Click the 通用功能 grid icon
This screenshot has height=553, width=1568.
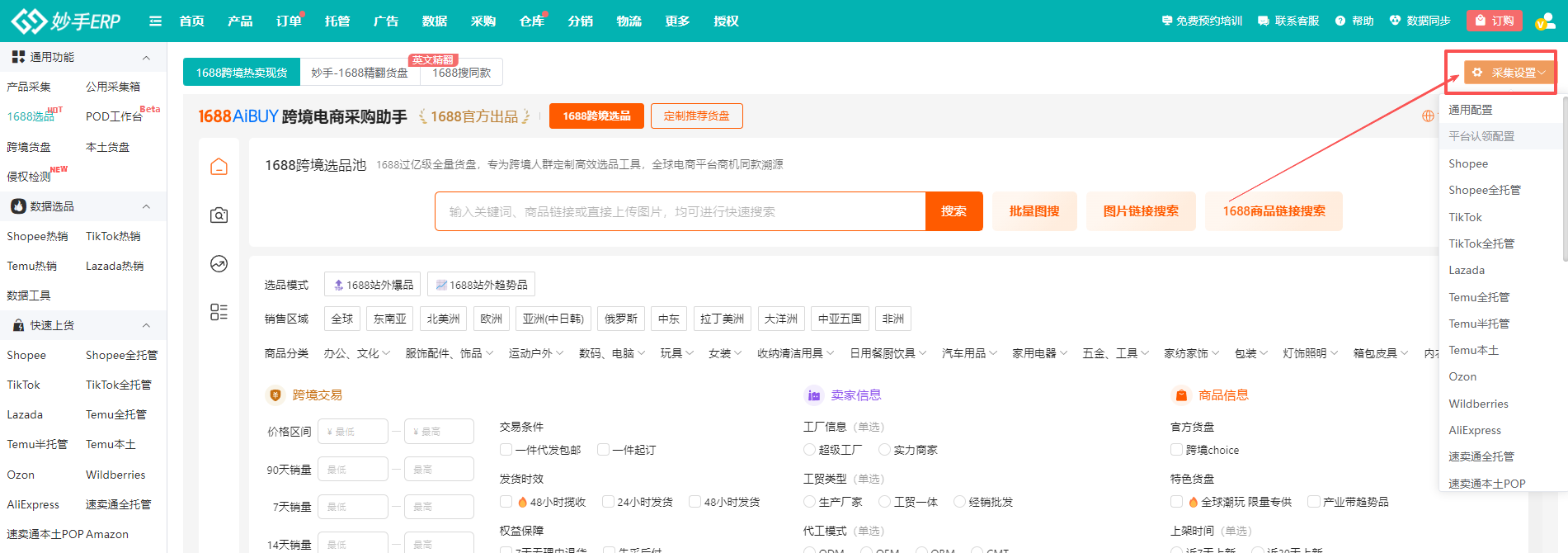pos(18,57)
